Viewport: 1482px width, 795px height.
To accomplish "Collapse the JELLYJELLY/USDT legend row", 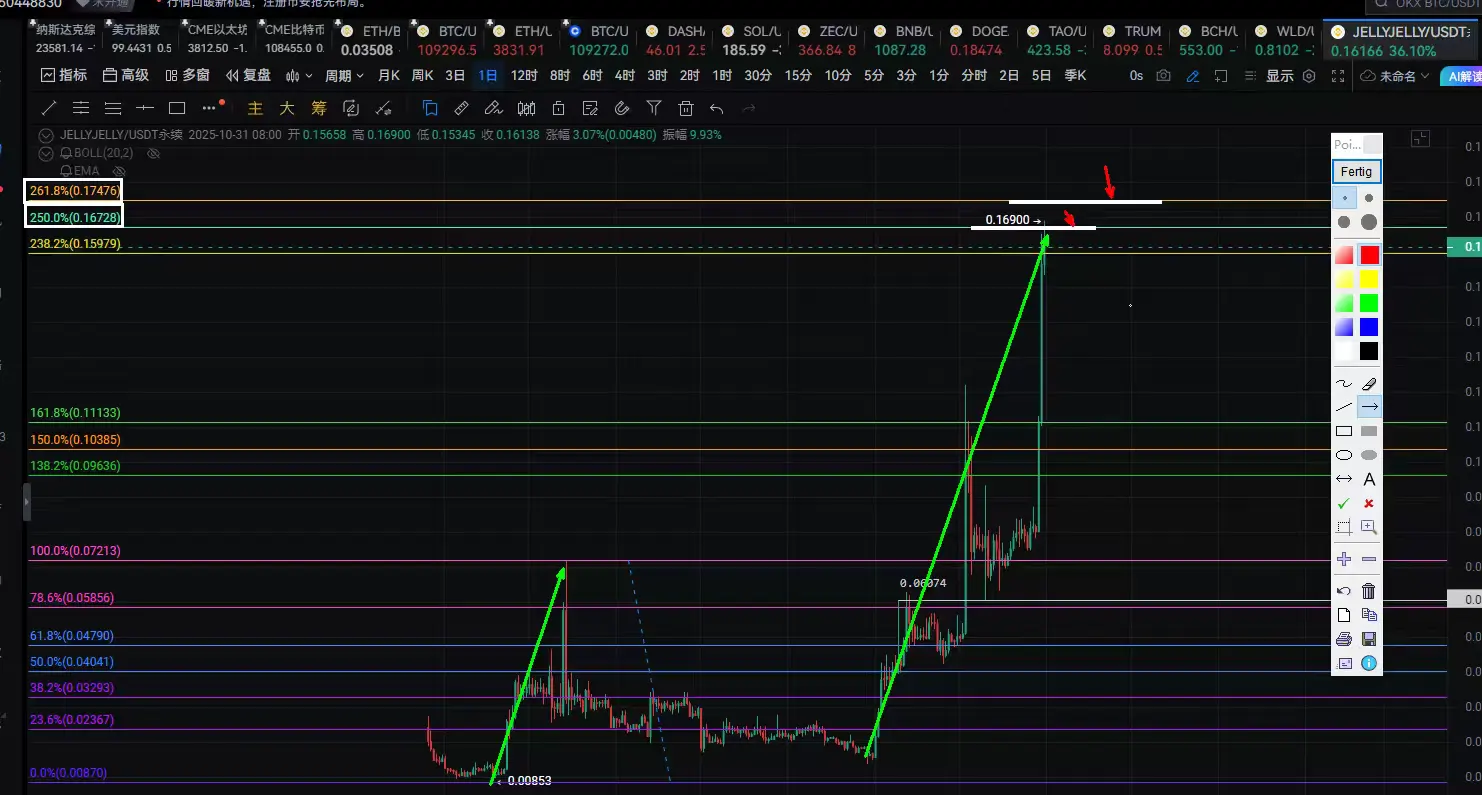I will tap(47, 134).
